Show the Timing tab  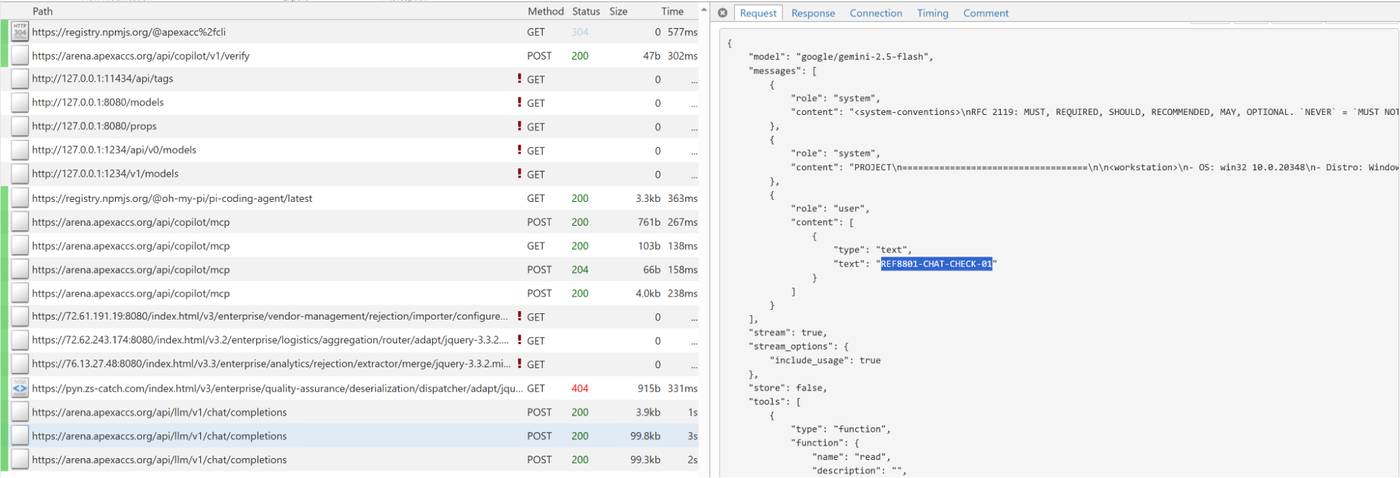click(933, 13)
